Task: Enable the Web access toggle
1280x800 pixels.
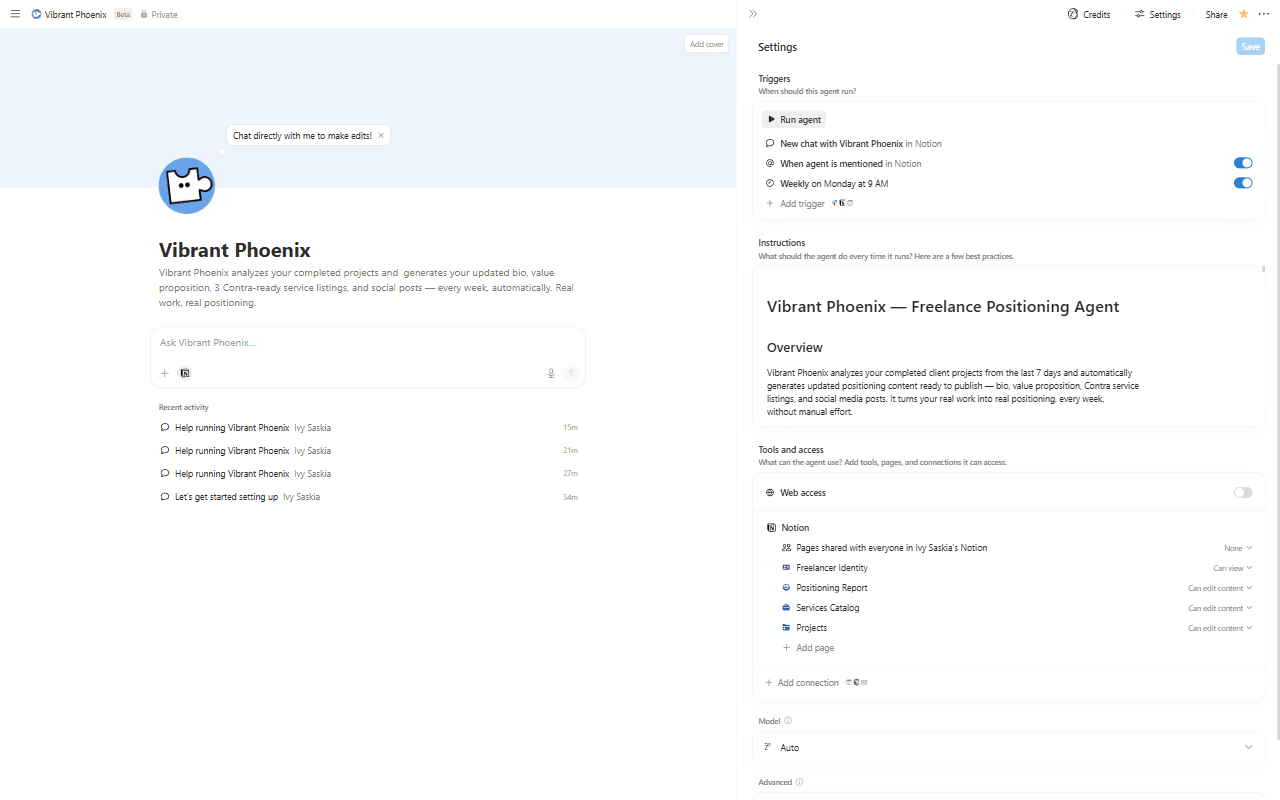Action: [1242, 493]
